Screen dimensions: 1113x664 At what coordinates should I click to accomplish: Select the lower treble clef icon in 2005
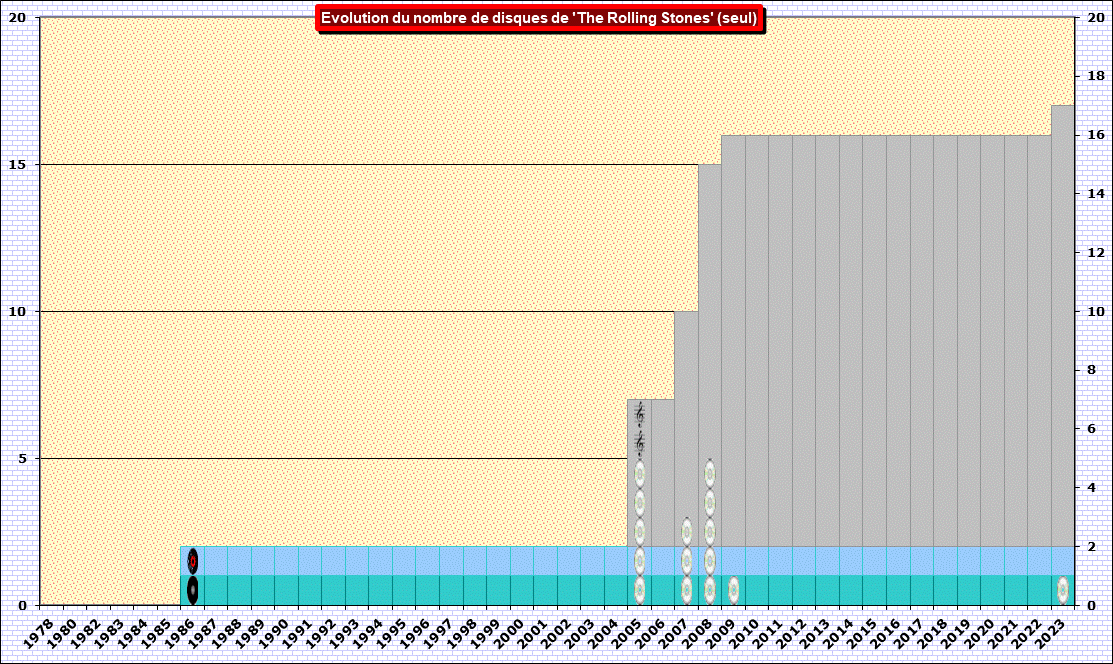640,443
